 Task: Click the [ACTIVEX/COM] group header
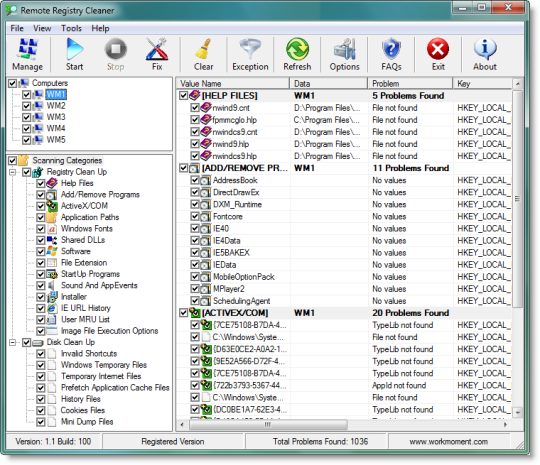click(344, 313)
